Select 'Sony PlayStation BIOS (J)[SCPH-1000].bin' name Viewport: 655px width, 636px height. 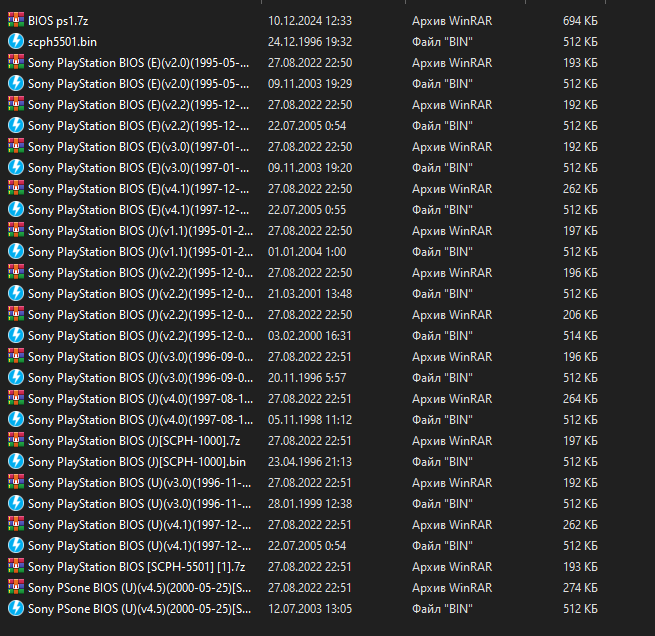click(x=137, y=462)
